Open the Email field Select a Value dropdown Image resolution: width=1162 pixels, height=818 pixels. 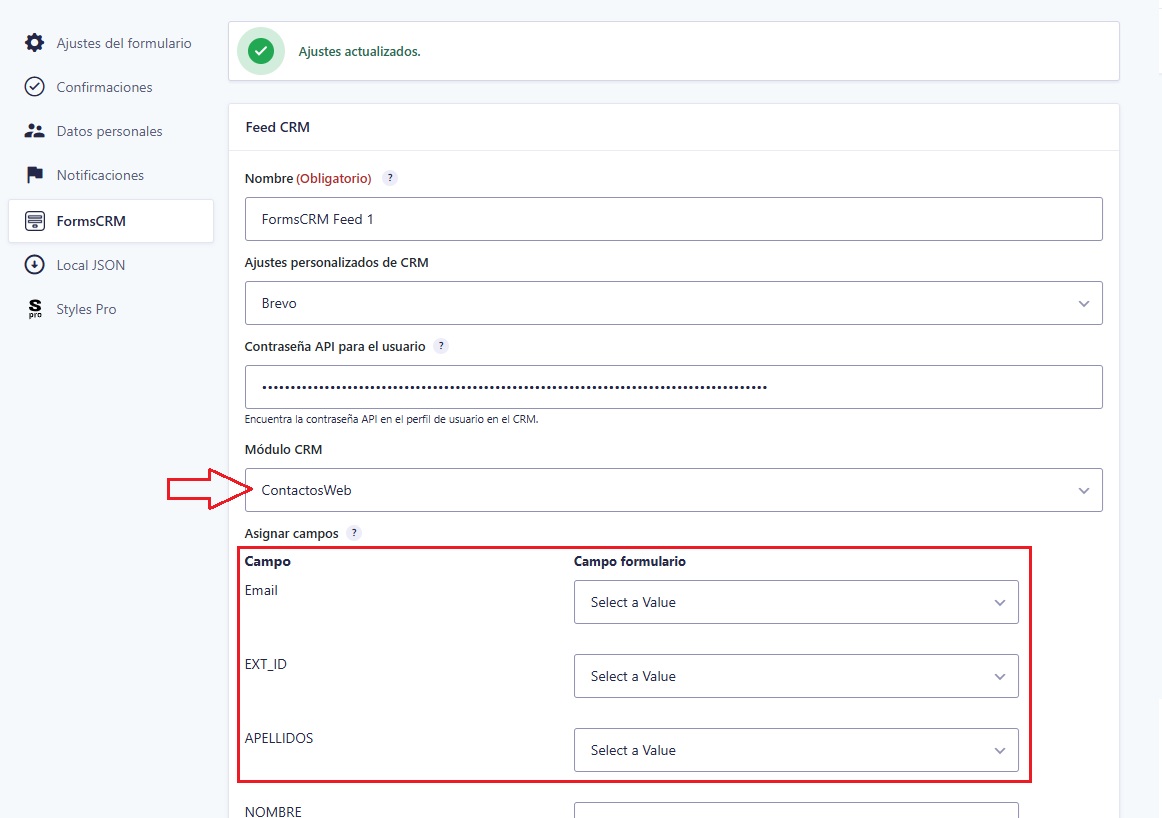pyautogui.click(x=796, y=602)
